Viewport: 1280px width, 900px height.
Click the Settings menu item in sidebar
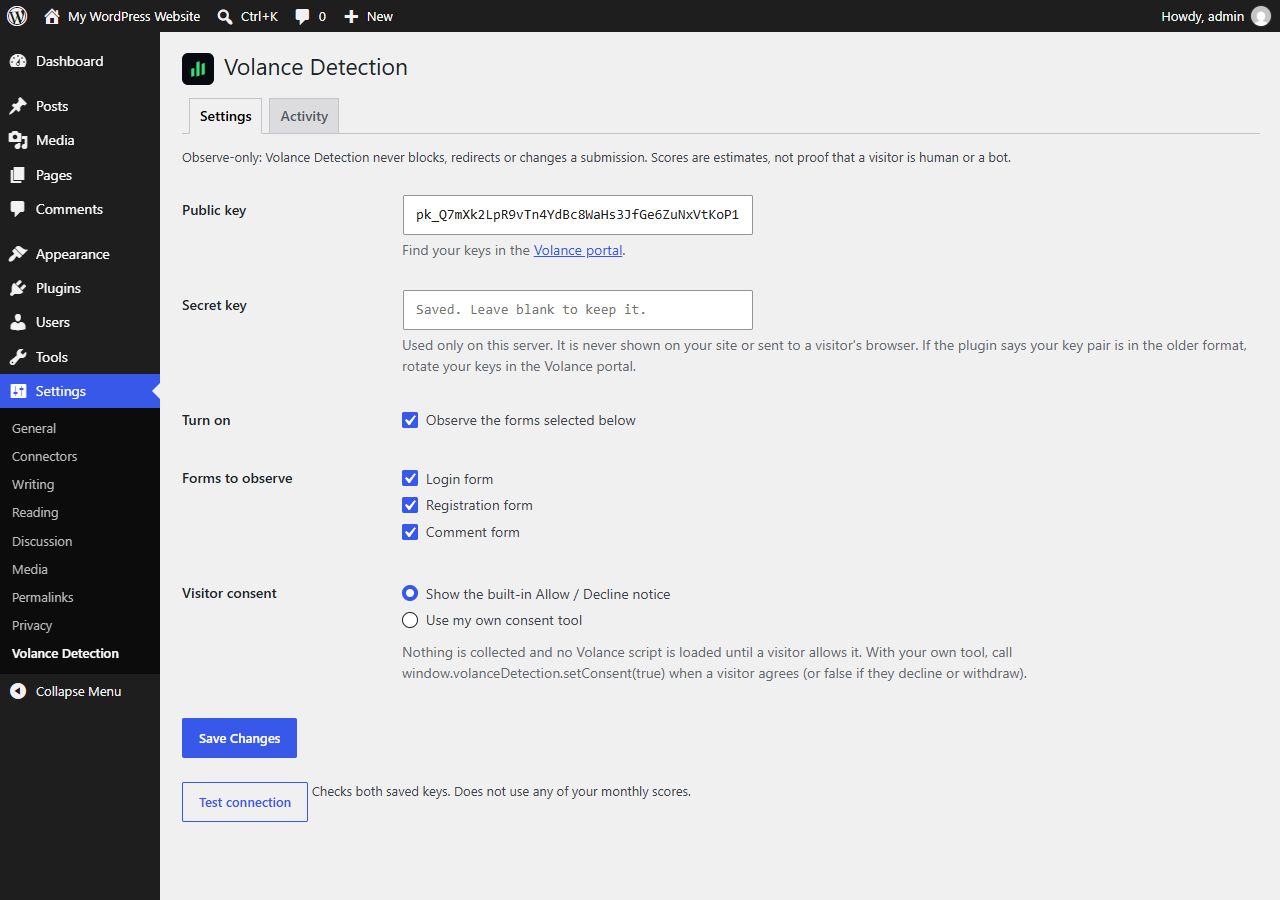80,391
